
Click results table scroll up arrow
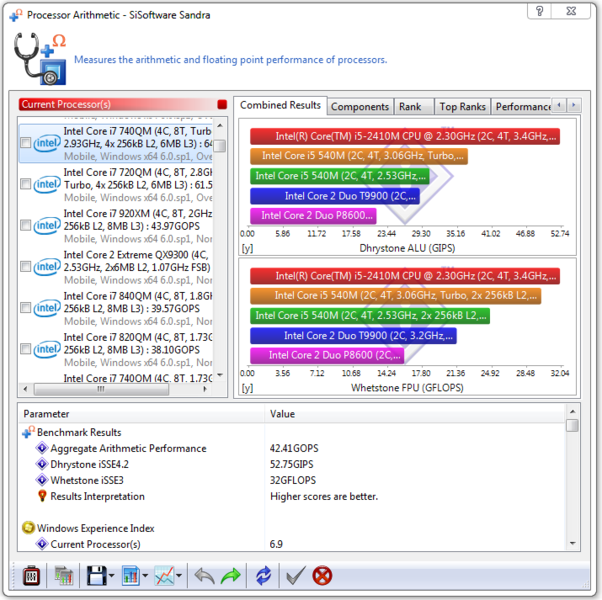pyautogui.click(x=572, y=412)
